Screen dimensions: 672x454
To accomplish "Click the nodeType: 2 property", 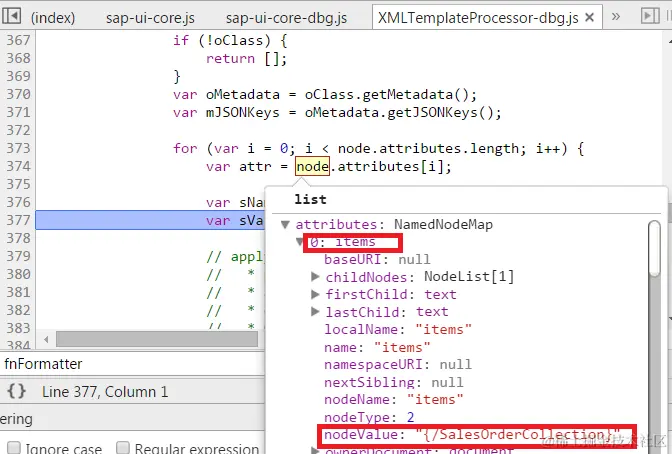I will [369, 417].
